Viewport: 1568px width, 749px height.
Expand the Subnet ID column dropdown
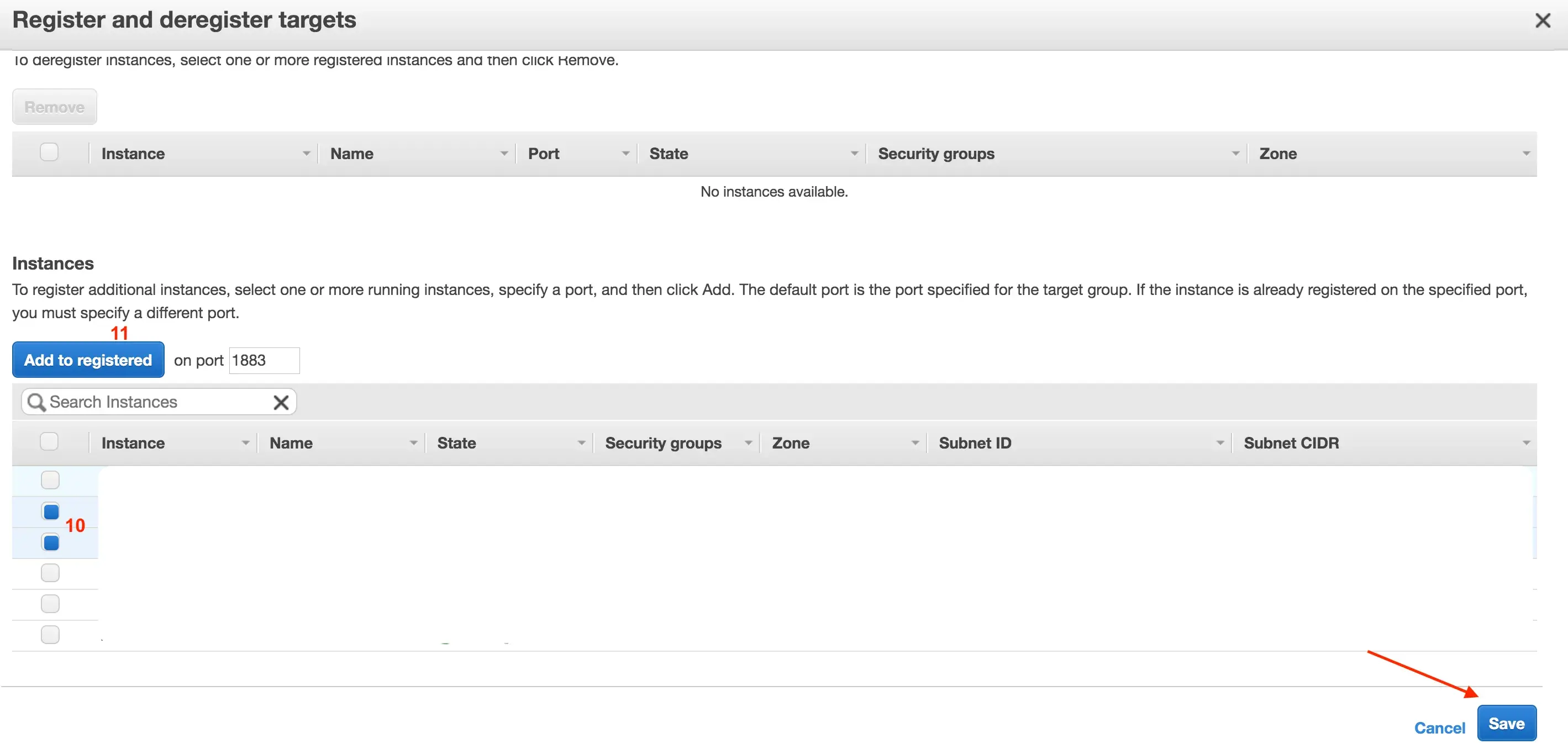click(x=1220, y=443)
